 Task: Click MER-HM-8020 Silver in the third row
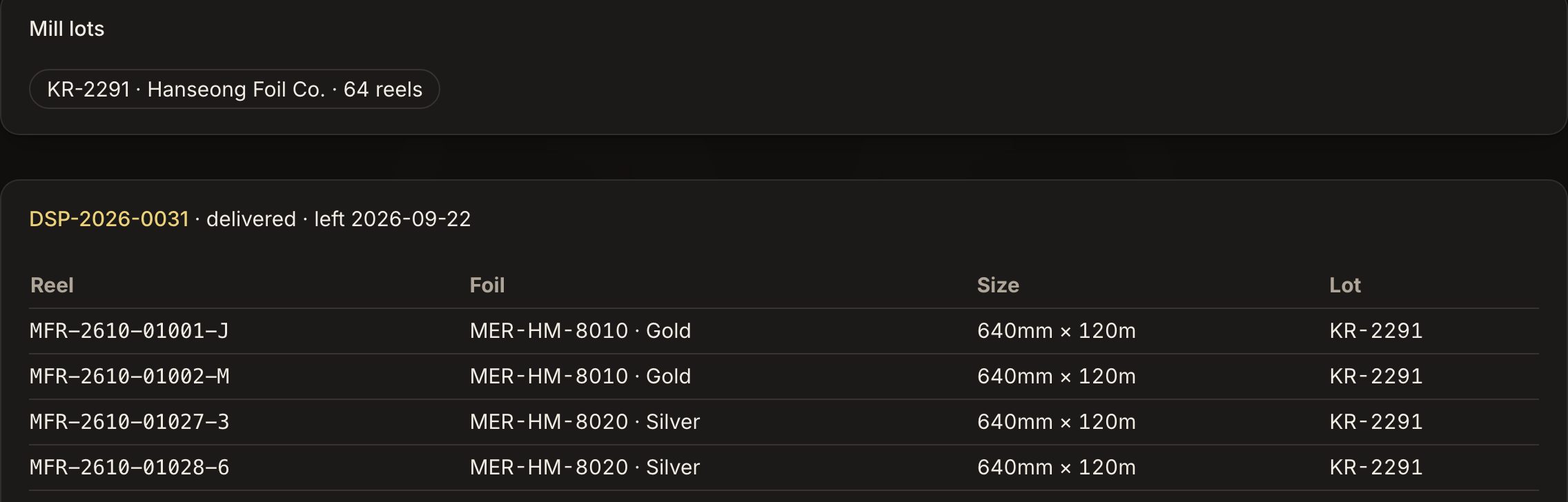[x=585, y=422]
